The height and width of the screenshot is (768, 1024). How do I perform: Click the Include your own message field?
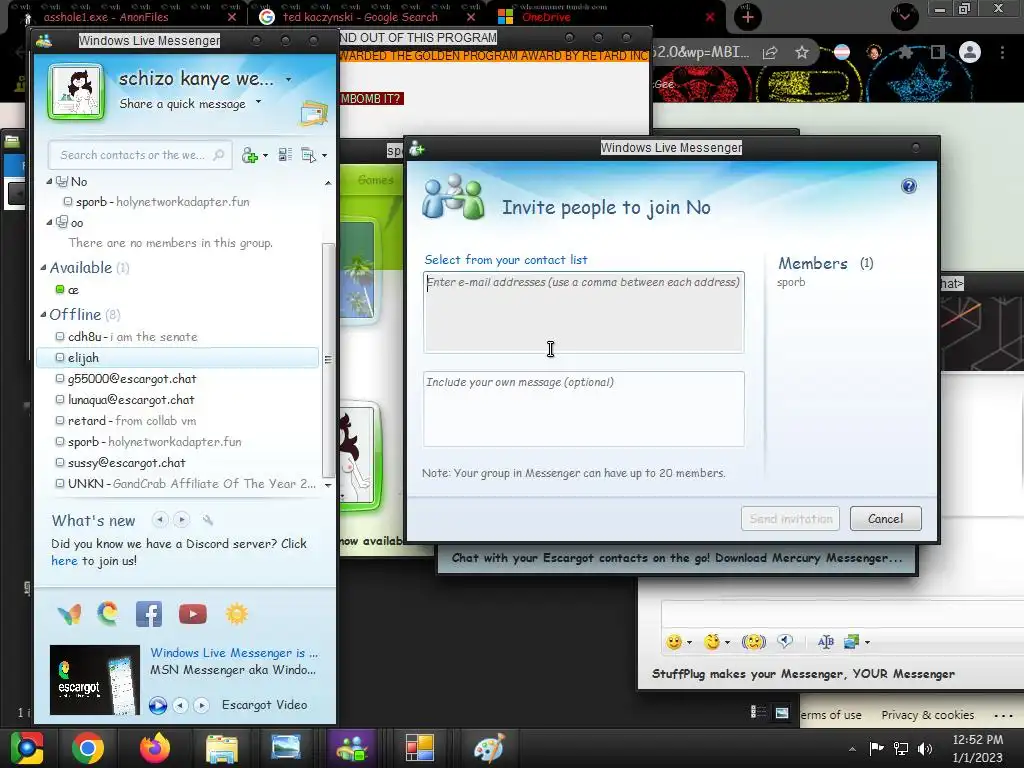point(583,409)
